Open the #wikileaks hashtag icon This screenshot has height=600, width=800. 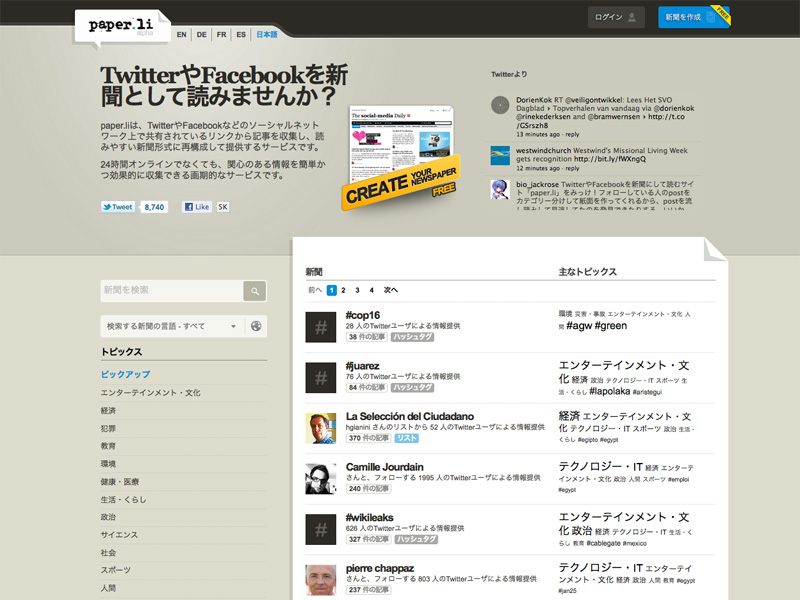click(x=320, y=530)
